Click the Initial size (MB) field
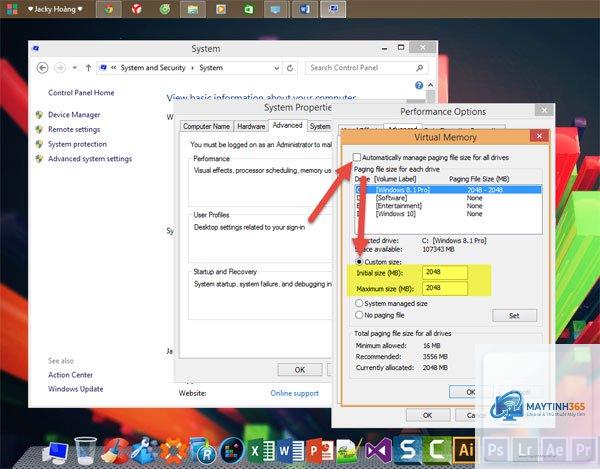Image resolution: width=600 pixels, height=469 pixels. tap(445, 272)
